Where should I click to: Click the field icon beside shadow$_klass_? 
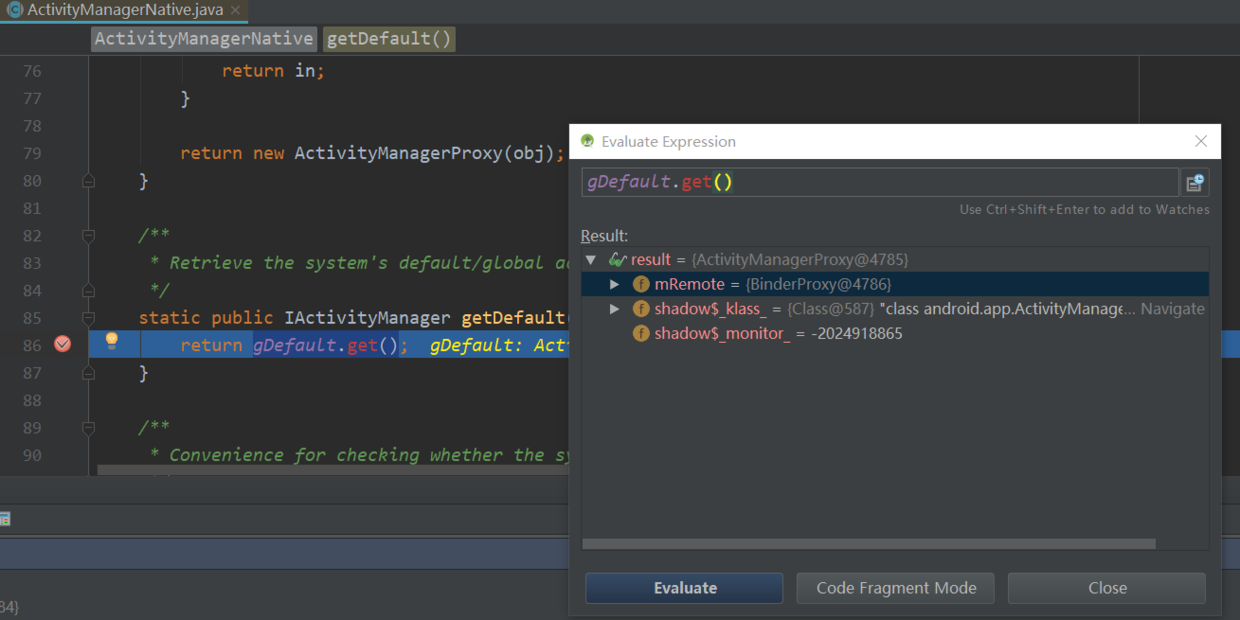tap(641, 309)
